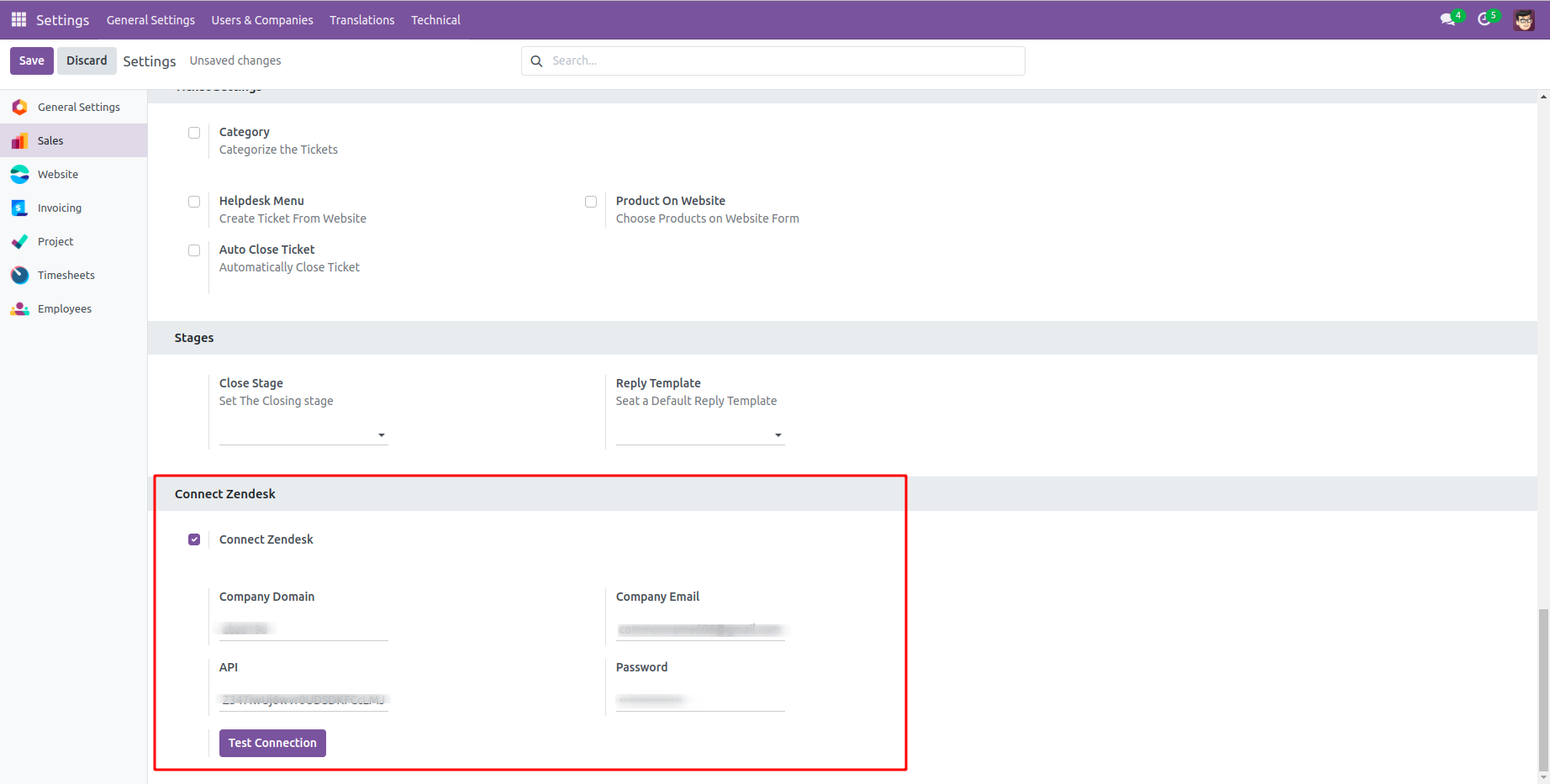Select the General Settings app icon
Viewport: 1550px width, 784px height.
20,107
